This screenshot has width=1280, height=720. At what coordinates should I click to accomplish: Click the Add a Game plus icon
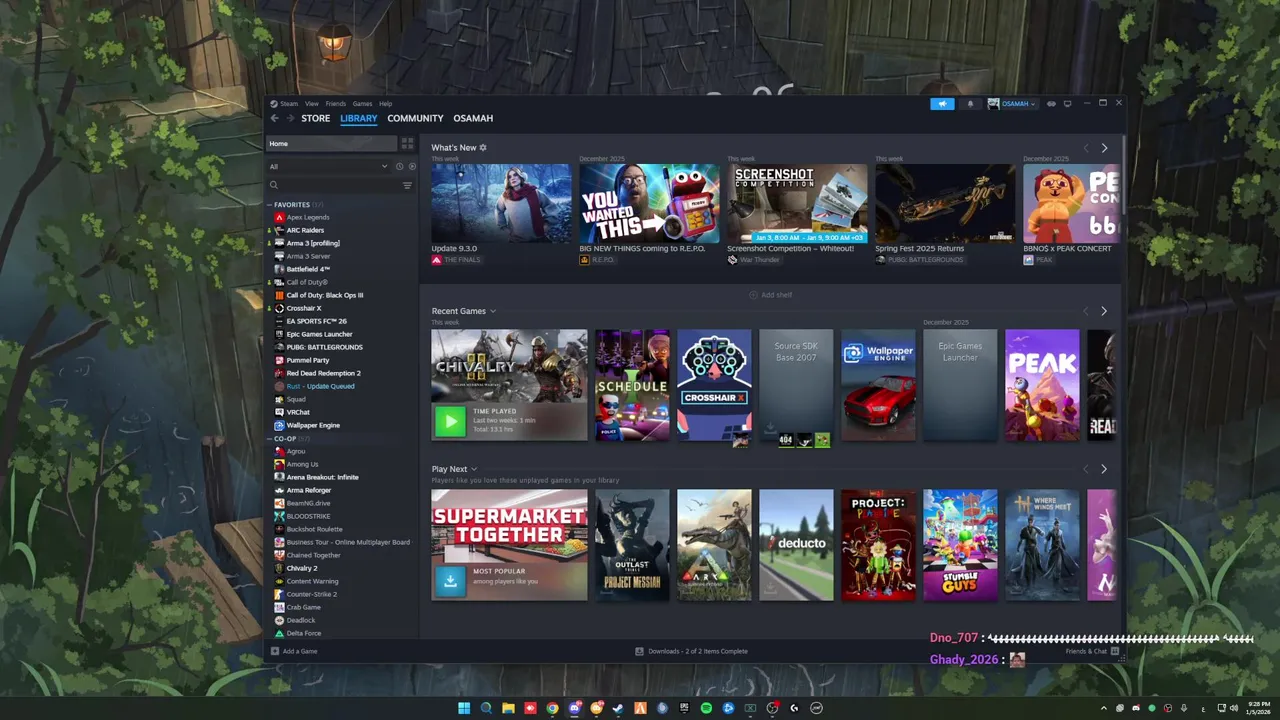275,651
